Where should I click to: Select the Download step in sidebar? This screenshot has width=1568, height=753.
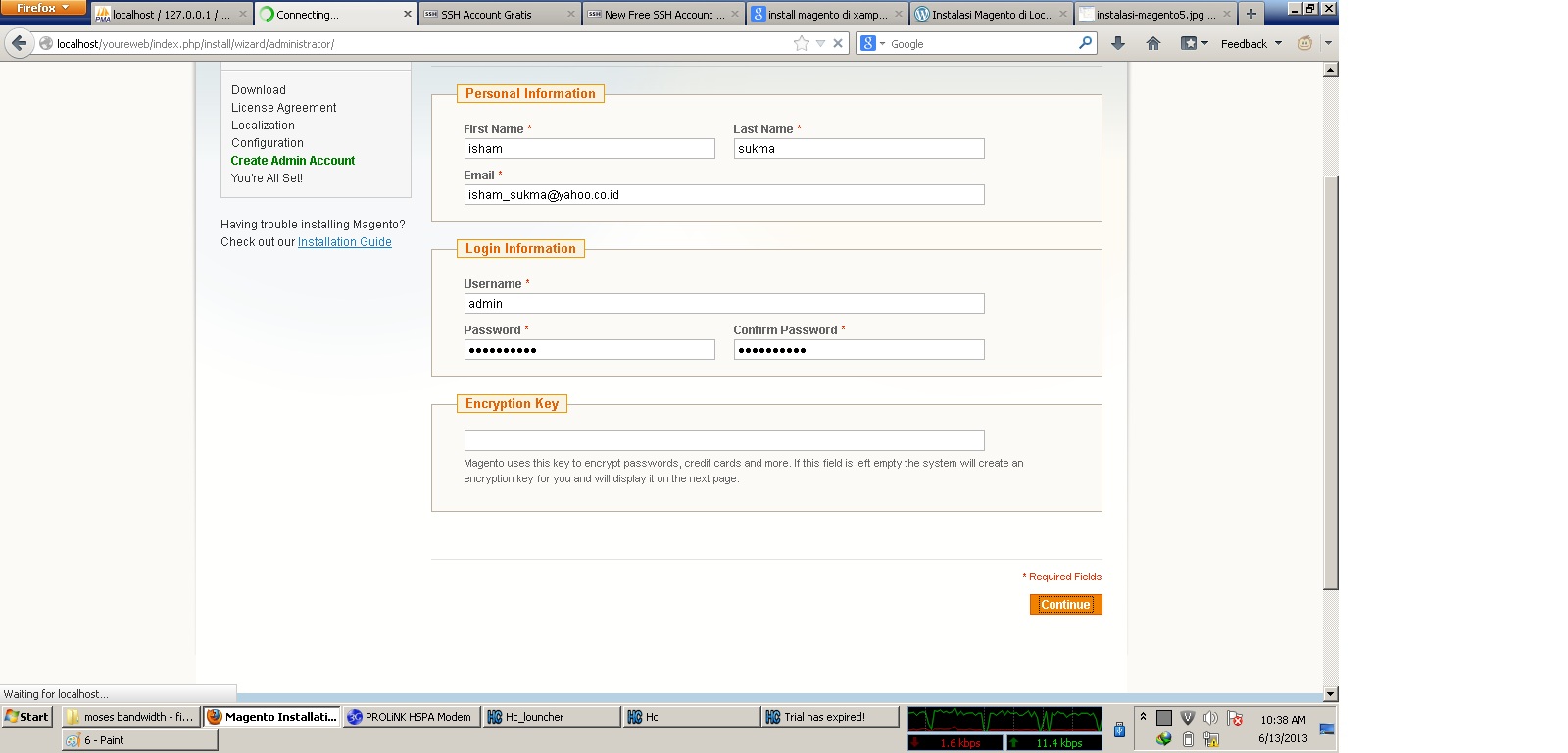coord(259,90)
